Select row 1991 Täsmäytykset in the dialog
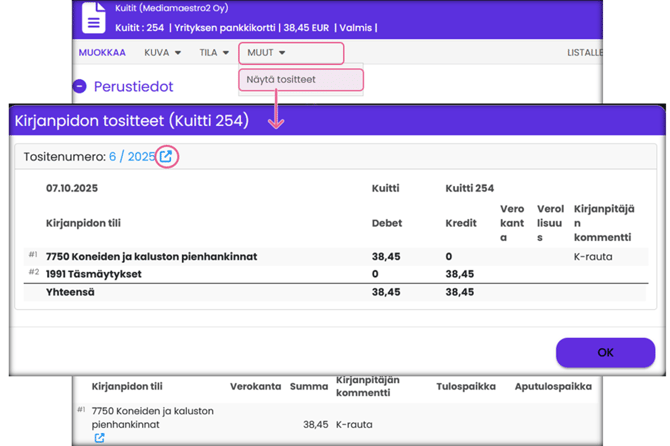The image size is (670, 446). point(94,273)
